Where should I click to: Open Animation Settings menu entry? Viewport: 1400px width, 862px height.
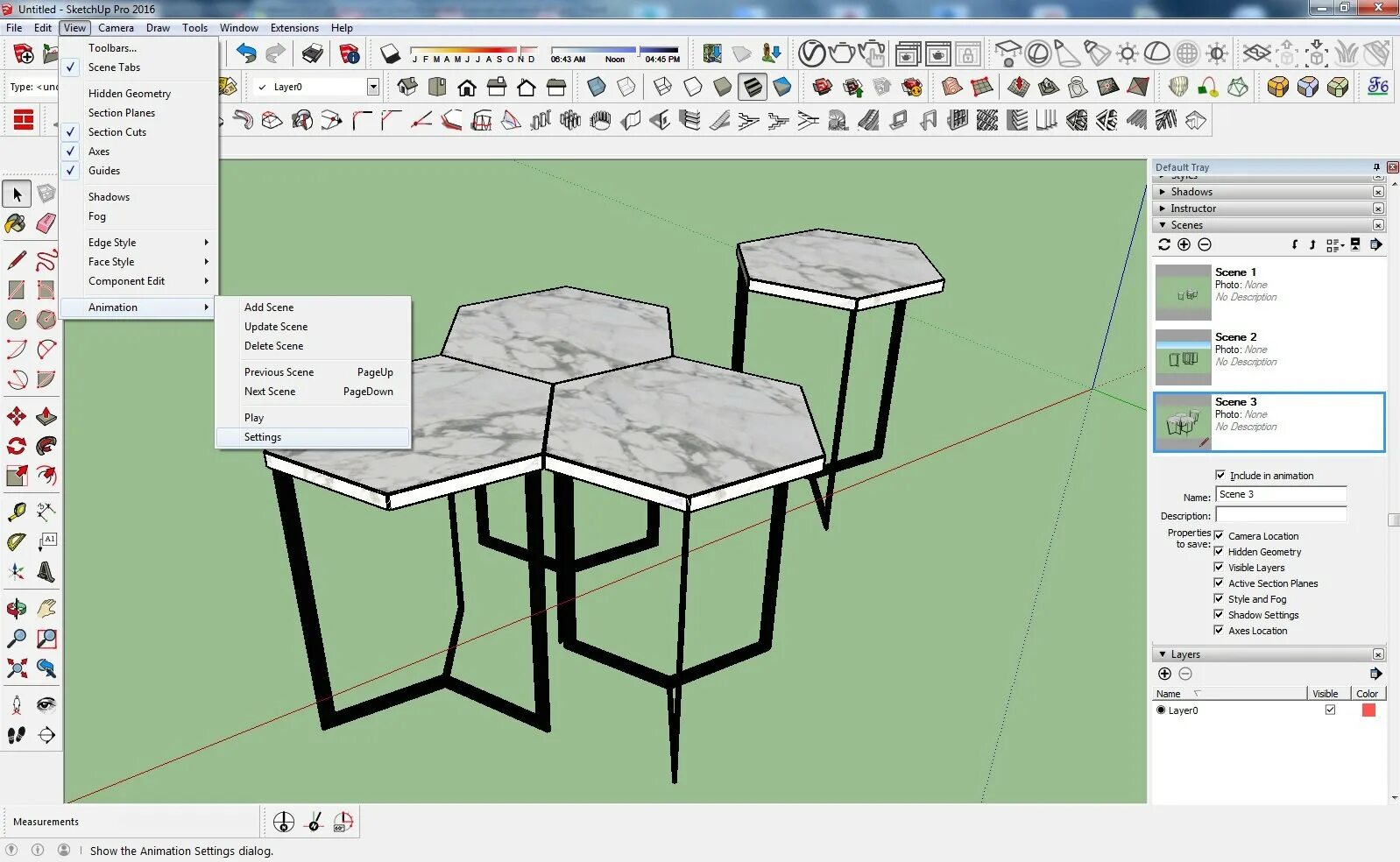coord(263,437)
